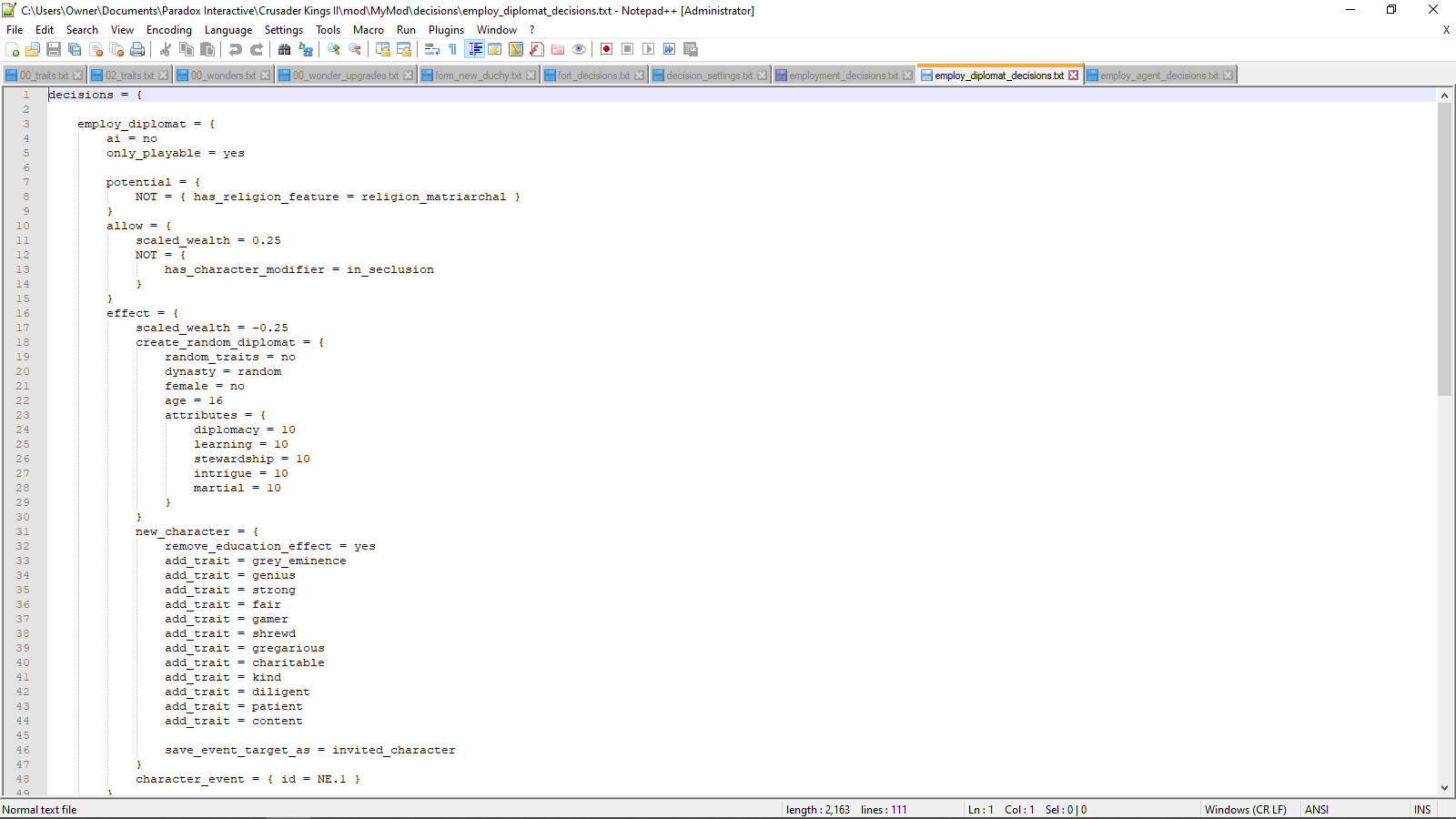
Task: Open the help question mark menu
Action: click(532, 30)
